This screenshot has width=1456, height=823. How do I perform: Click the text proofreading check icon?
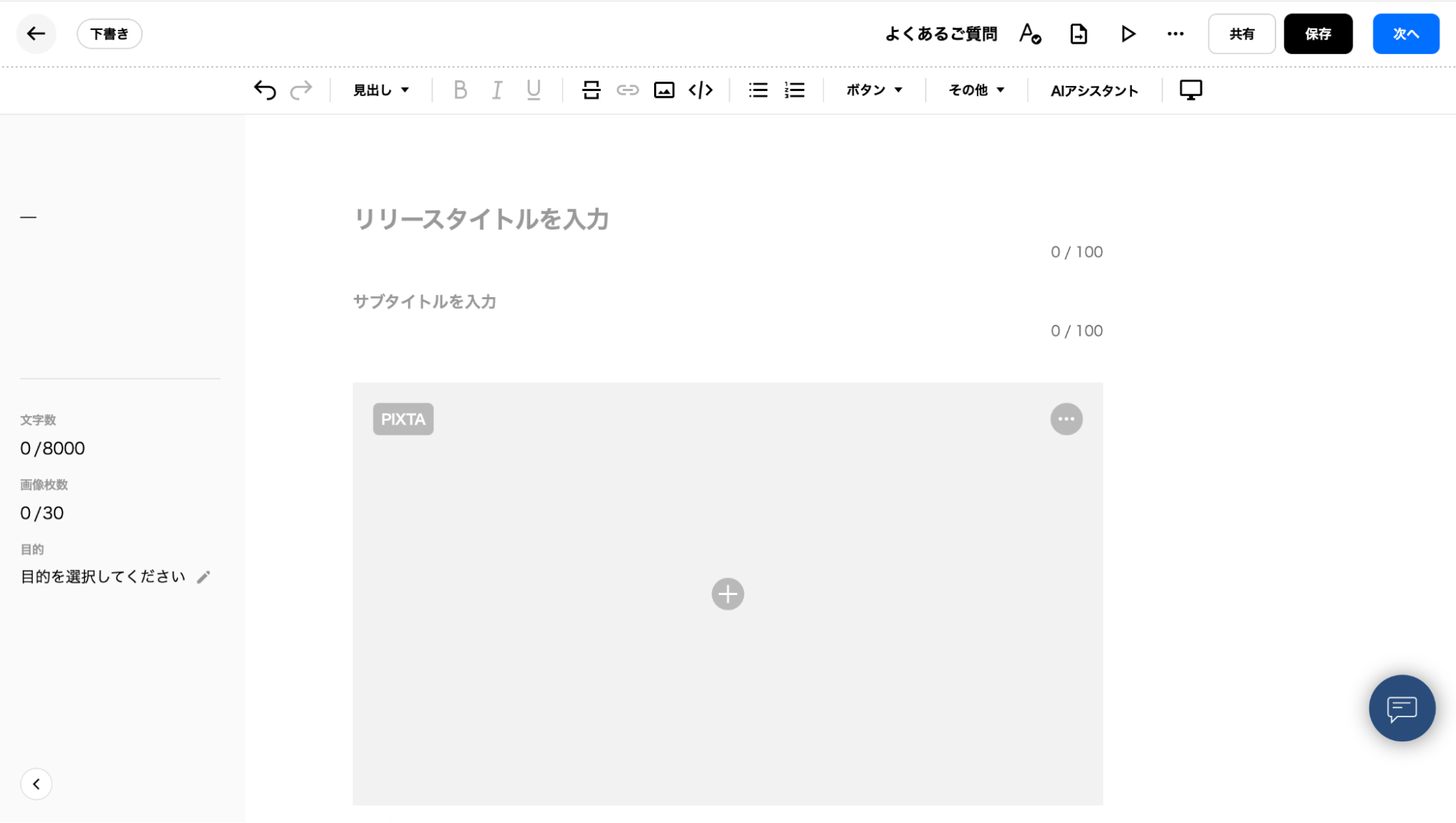1029,34
